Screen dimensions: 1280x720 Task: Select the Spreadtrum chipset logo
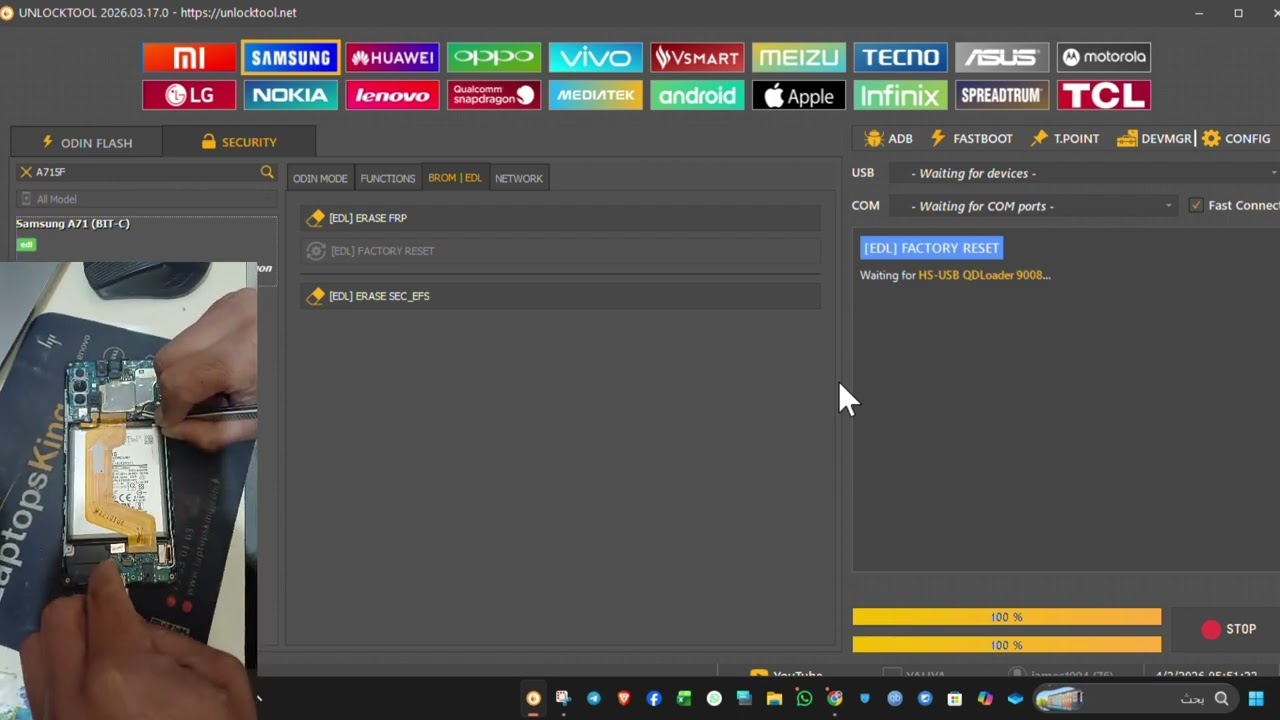[x=1001, y=95]
